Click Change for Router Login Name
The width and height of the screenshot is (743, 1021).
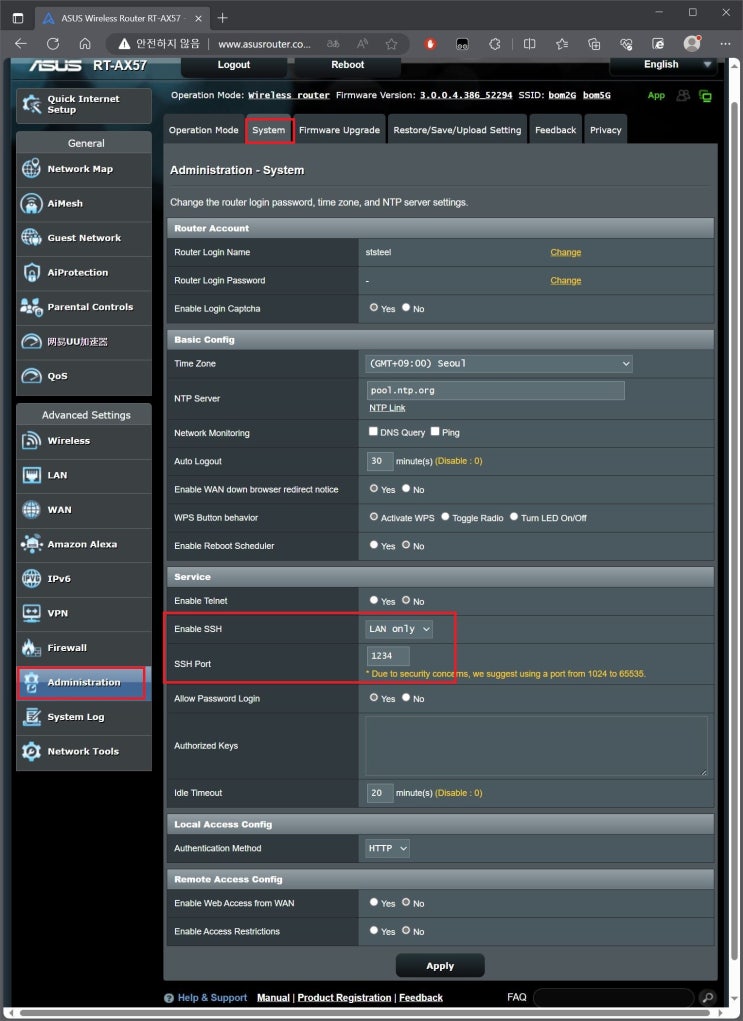pos(566,252)
